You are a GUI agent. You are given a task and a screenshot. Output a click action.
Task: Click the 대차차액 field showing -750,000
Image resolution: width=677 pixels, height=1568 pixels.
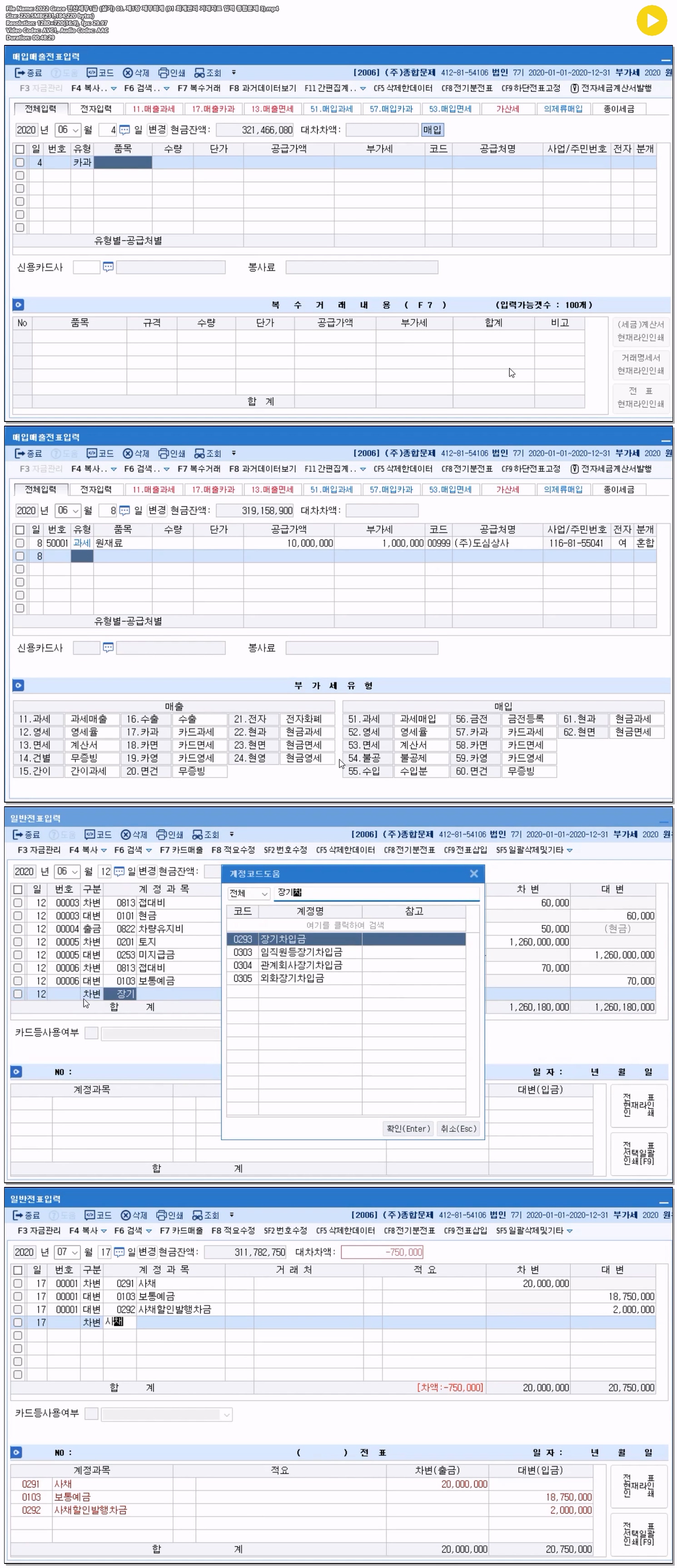click(x=382, y=1252)
